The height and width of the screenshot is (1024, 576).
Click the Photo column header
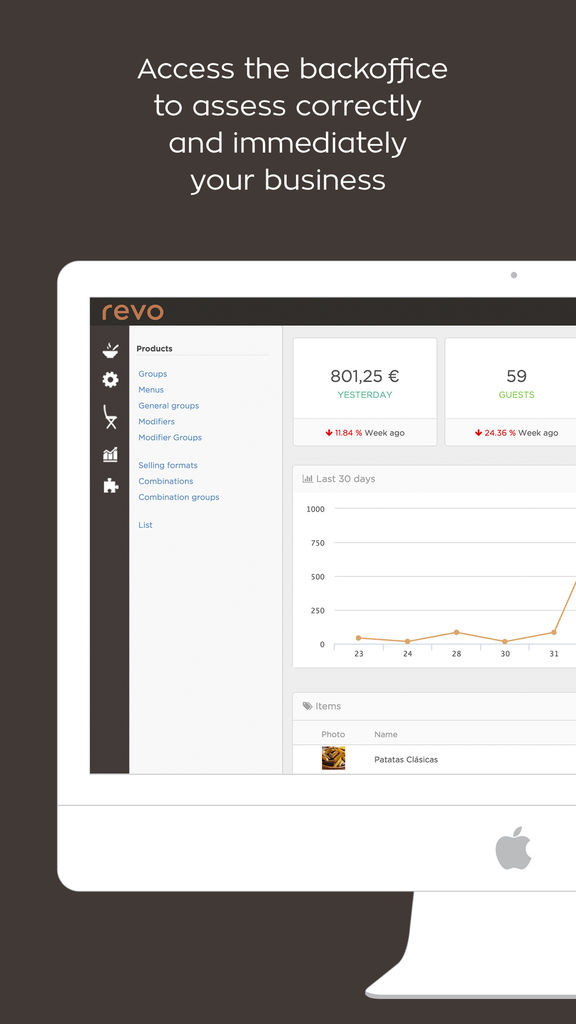coord(333,735)
